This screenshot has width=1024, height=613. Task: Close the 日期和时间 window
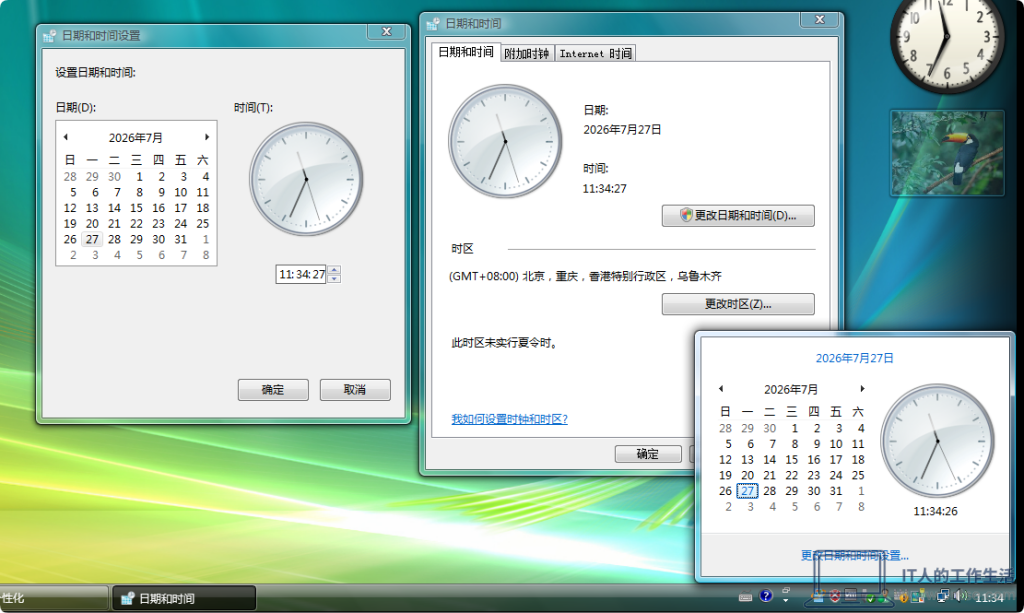820,20
